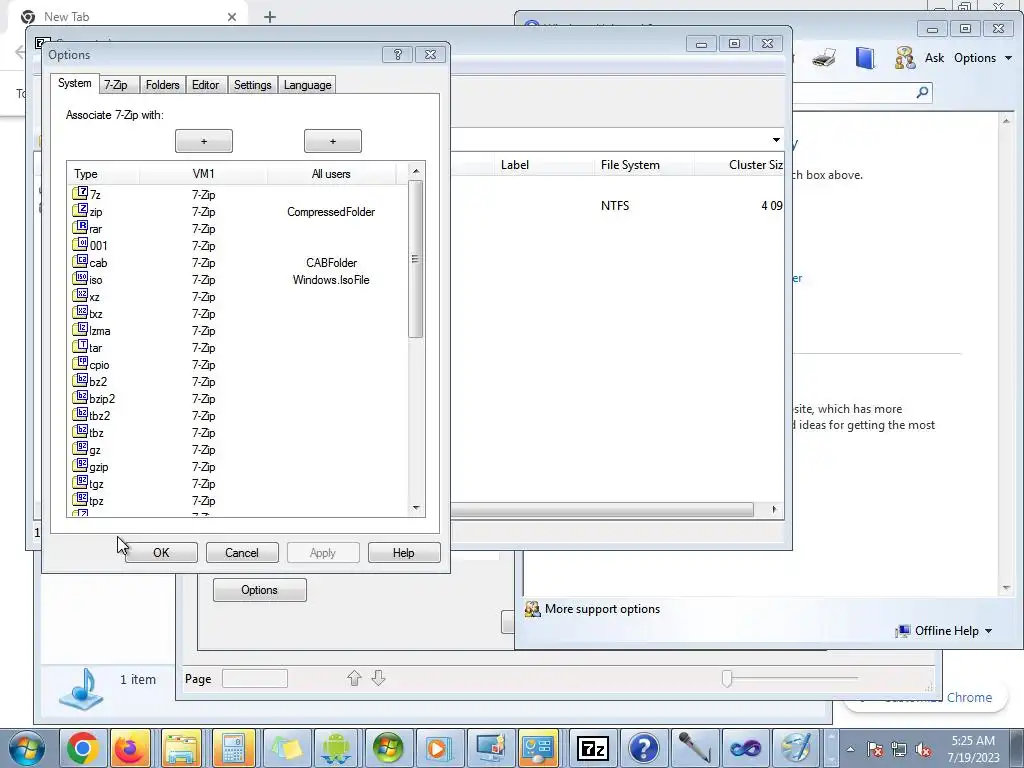Select the bzip2 file type icon
This screenshot has height=768, width=1024.
(80, 397)
